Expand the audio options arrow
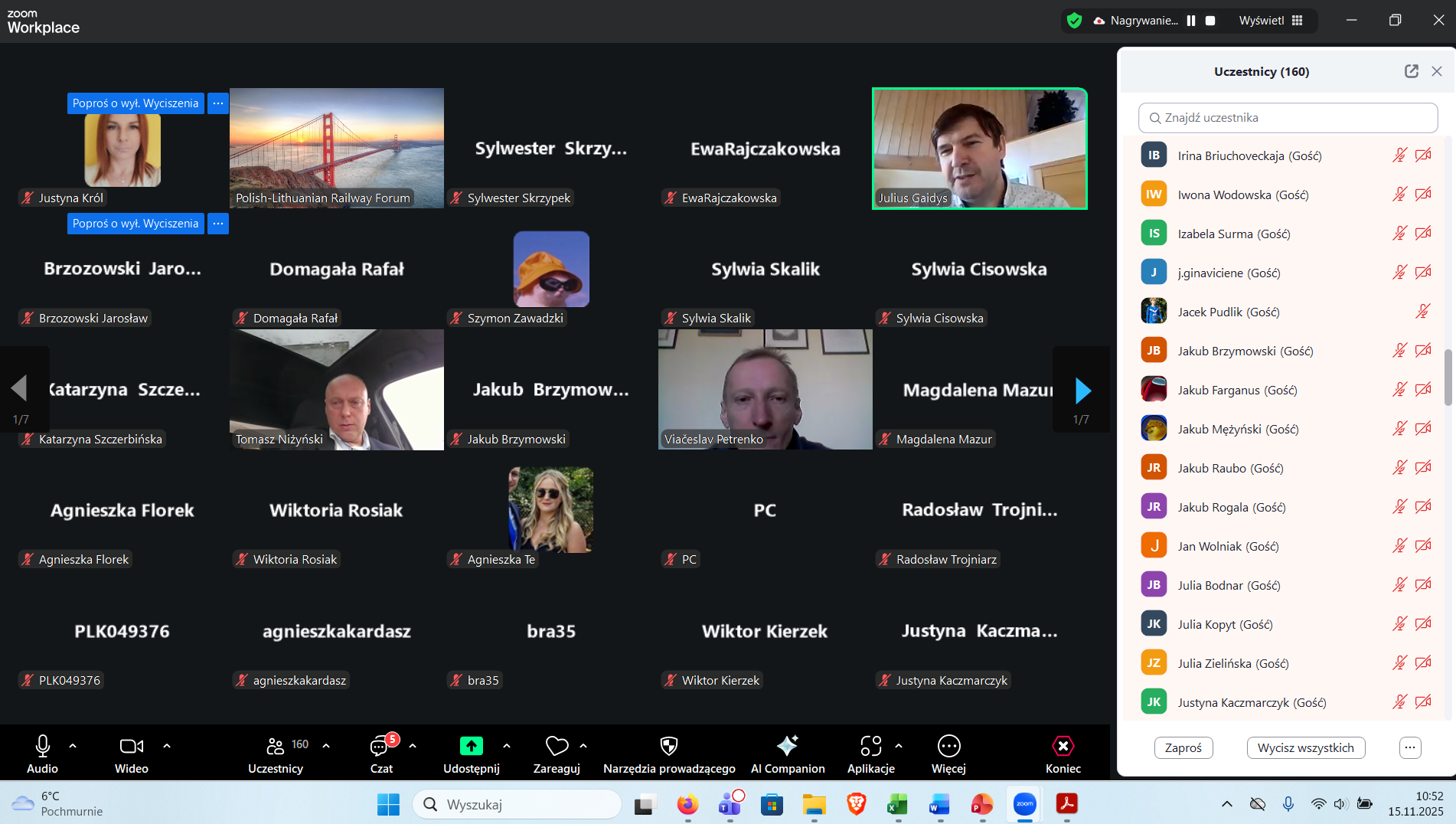1456x824 pixels. [x=73, y=745]
